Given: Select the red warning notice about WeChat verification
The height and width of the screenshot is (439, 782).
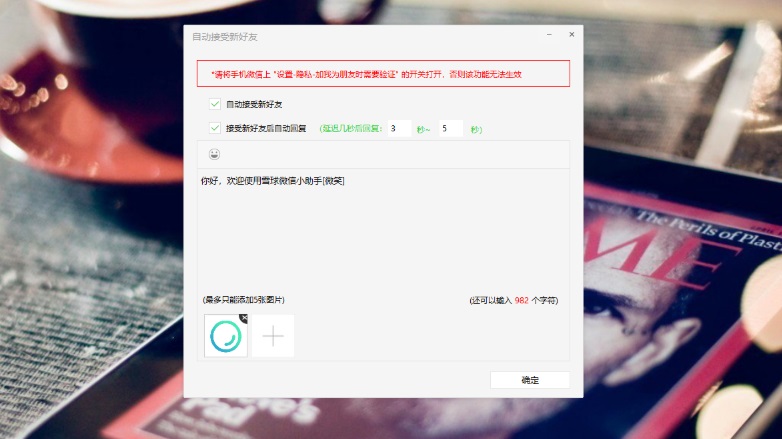Looking at the screenshot, I should coord(383,74).
